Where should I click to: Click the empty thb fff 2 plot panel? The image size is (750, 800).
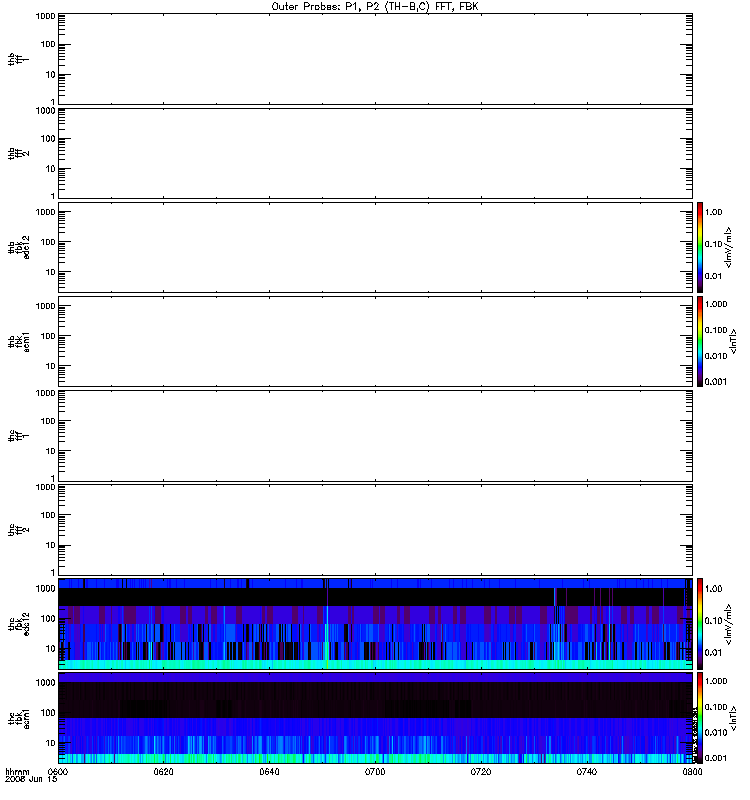tap(375, 154)
